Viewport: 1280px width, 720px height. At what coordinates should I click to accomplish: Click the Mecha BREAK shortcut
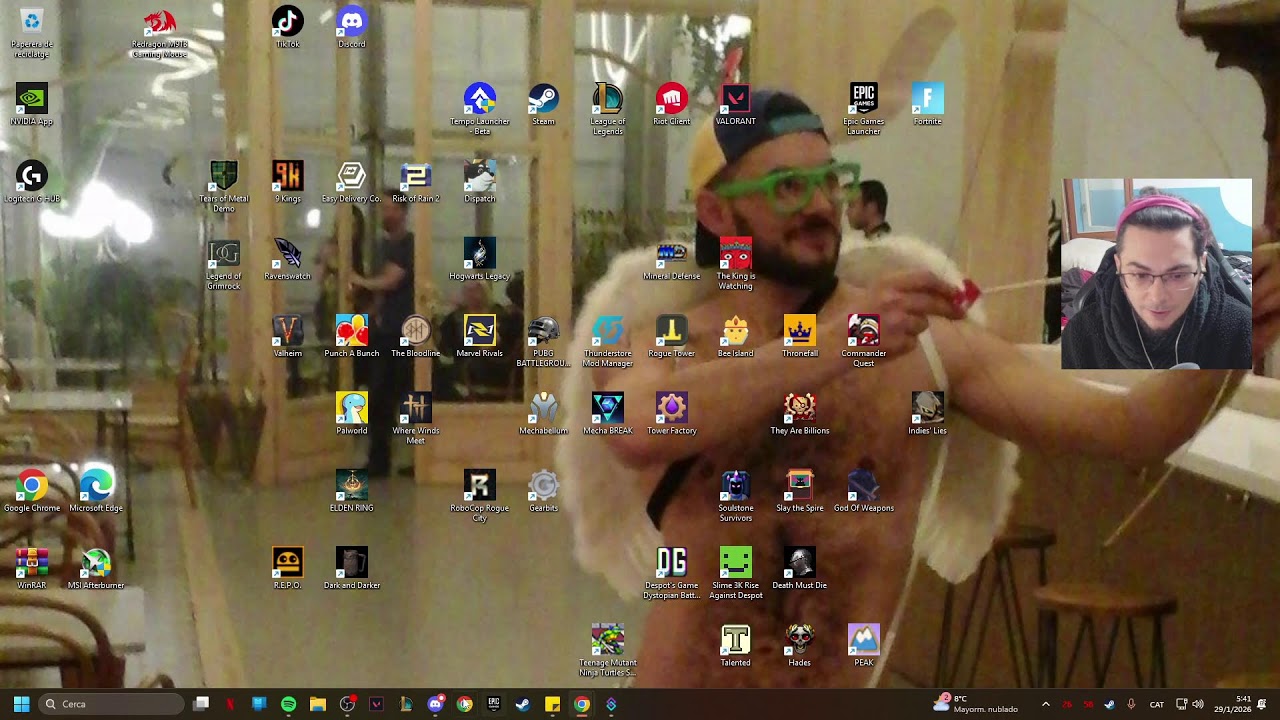click(x=608, y=413)
